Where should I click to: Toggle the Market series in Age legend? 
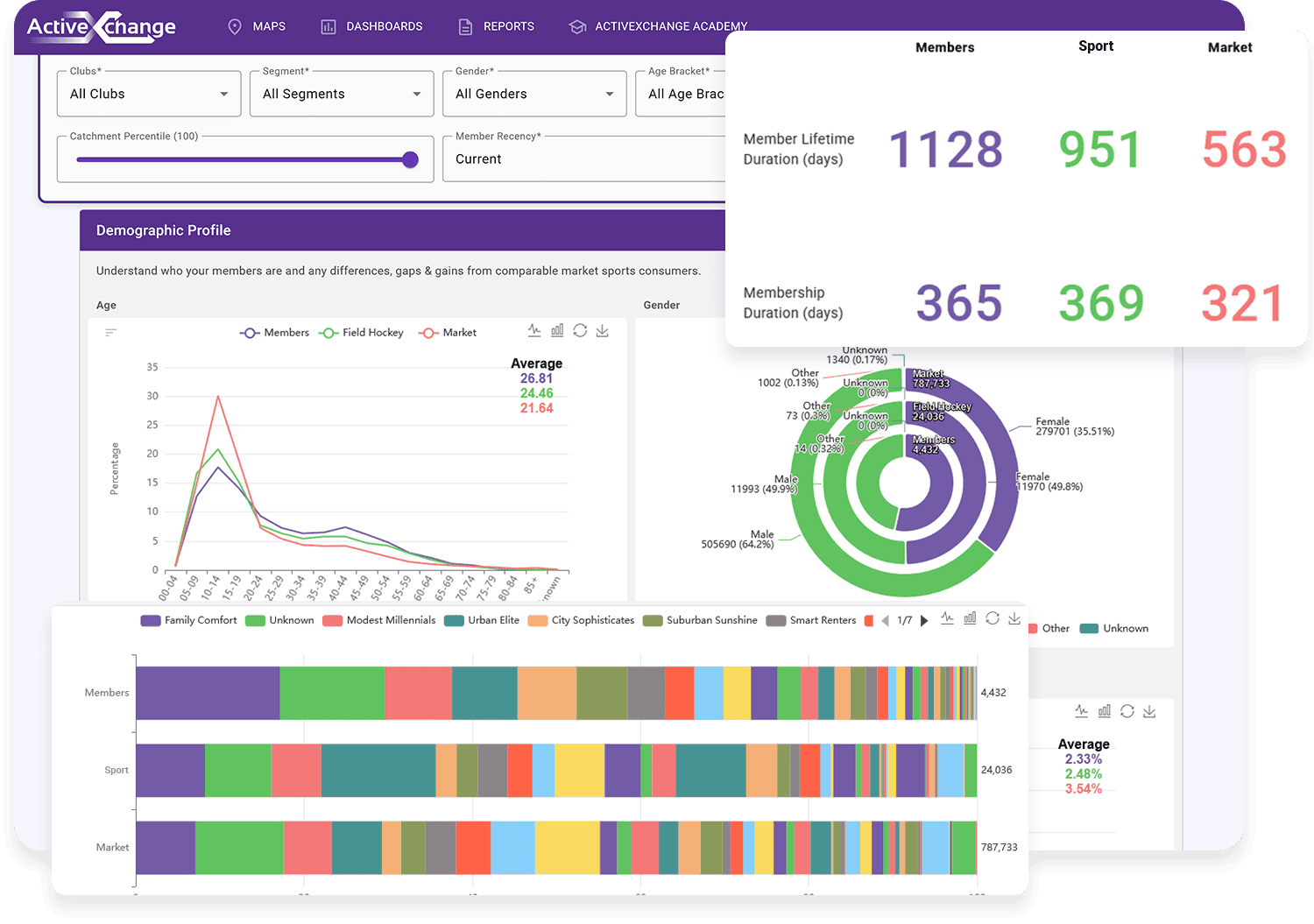448,333
